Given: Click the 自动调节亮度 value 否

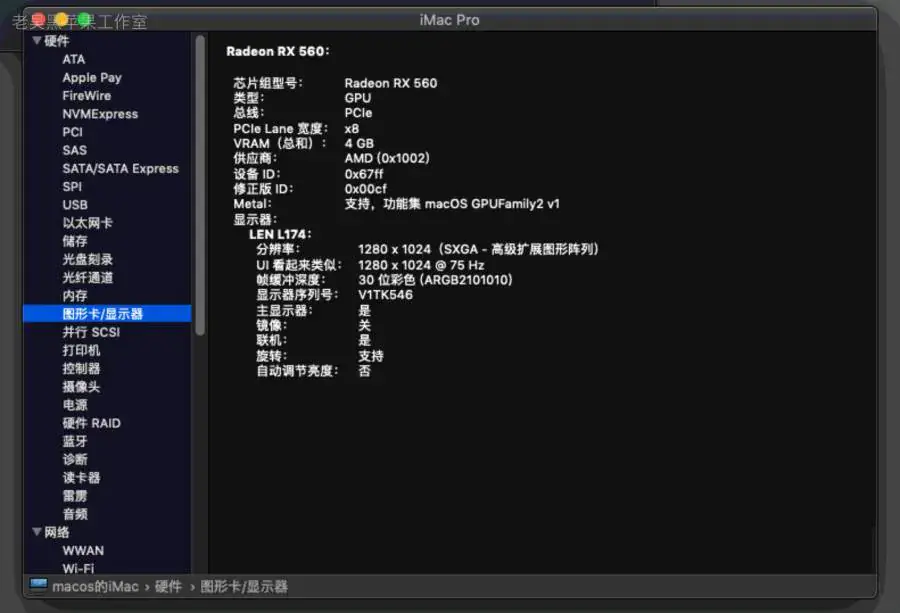Looking at the screenshot, I should pos(364,371).
